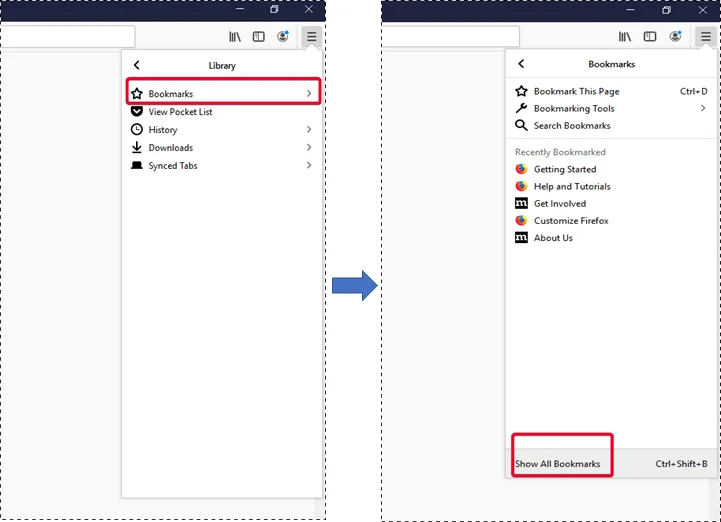The height and width of the screenshot is (522, 721).
Task: Toggle sidebar icon in left window toolbar
Action: [259, 37]
